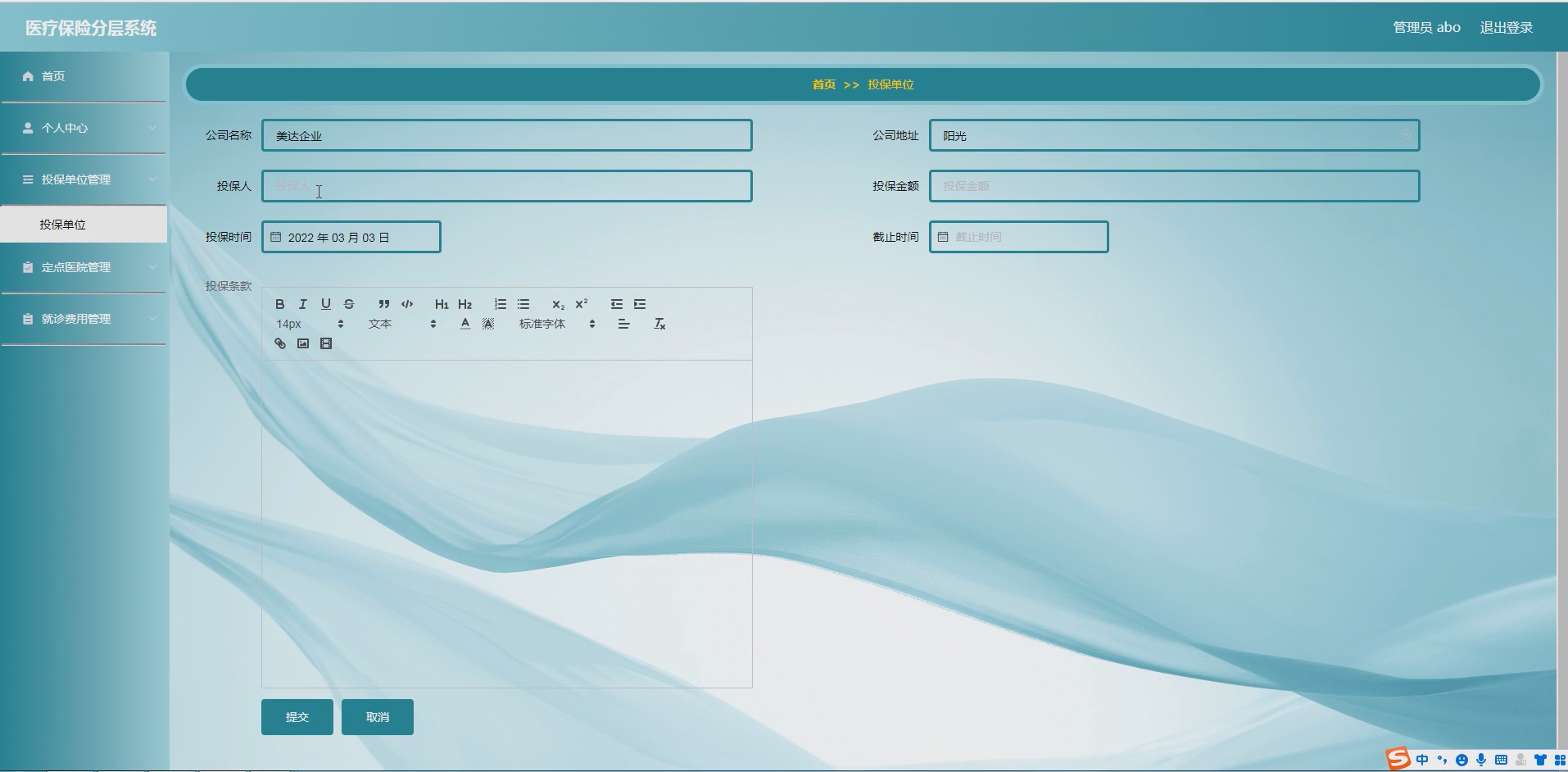Screen dimensions: 1568x772
Task: Insert an ordered list
Action: coord(501,304)
